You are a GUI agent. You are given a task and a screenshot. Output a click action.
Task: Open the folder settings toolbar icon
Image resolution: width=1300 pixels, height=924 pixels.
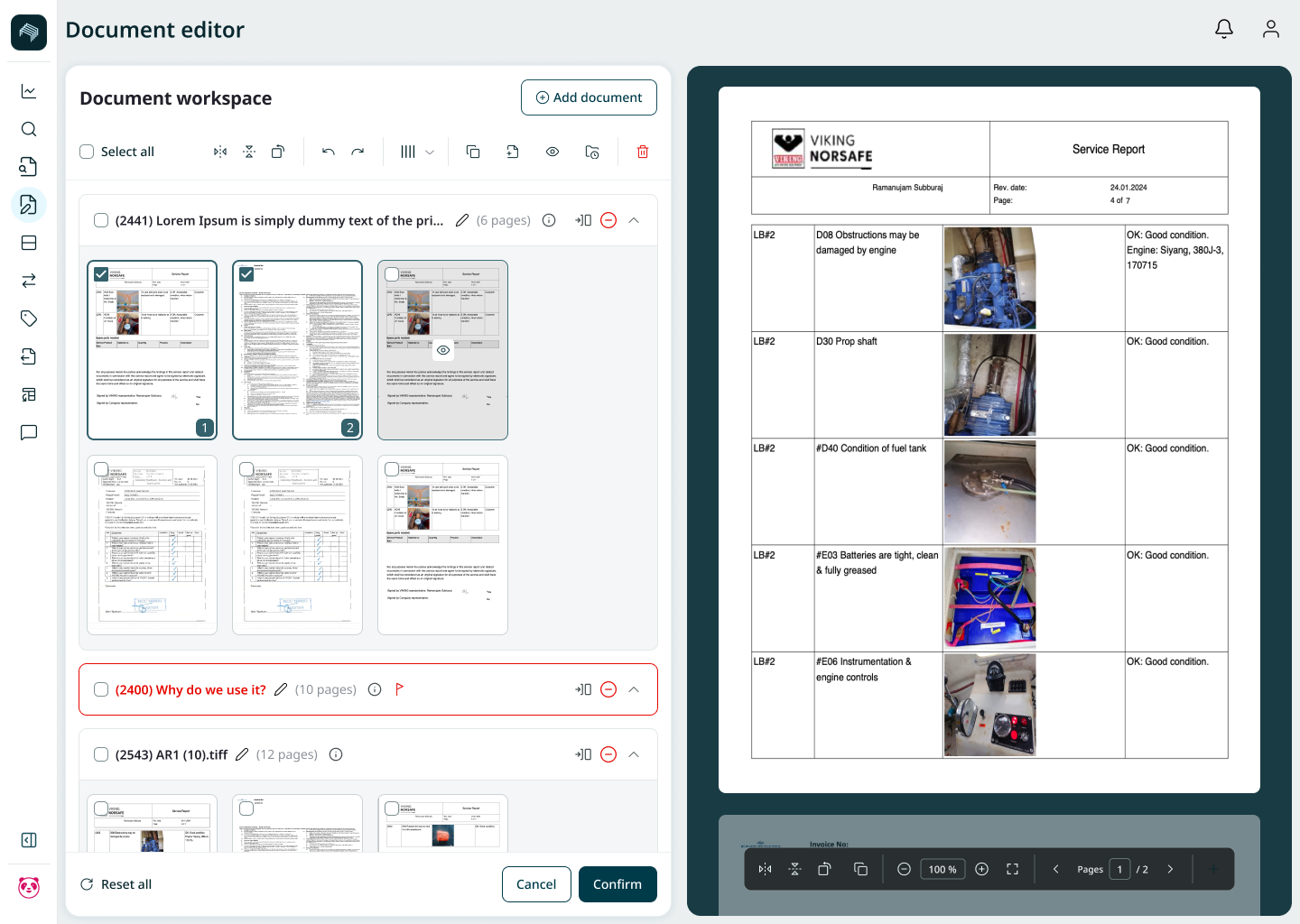tap(592, 152)
